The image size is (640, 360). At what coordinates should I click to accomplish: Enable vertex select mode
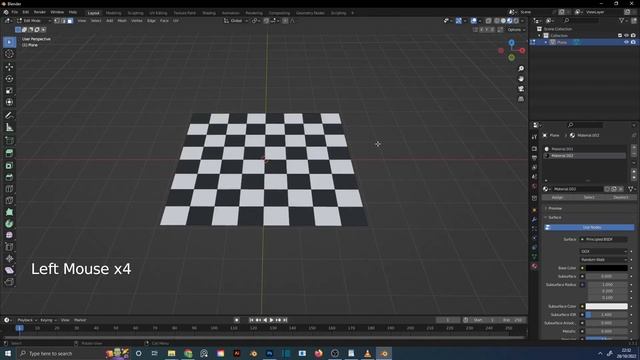tap(57, 20)
